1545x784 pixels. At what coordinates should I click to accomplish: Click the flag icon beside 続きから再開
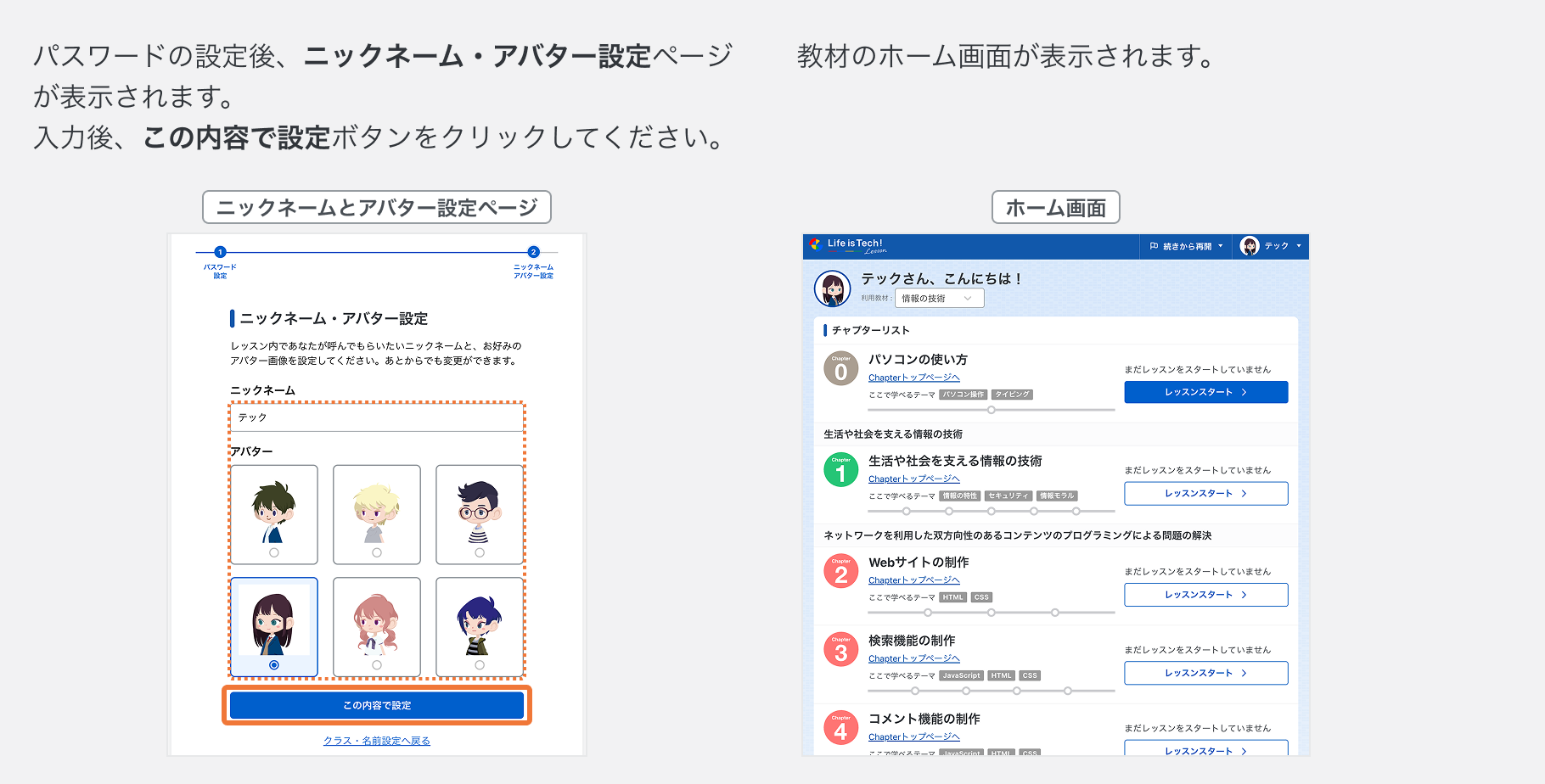pyautogui.click(x=1154, y=247)
